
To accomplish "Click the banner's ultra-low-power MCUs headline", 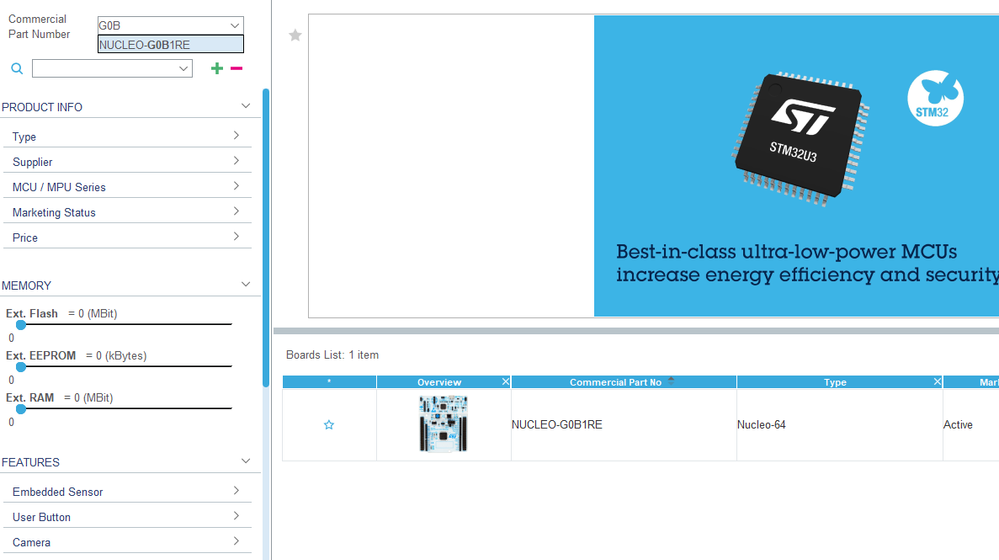I will coord(807,263).
